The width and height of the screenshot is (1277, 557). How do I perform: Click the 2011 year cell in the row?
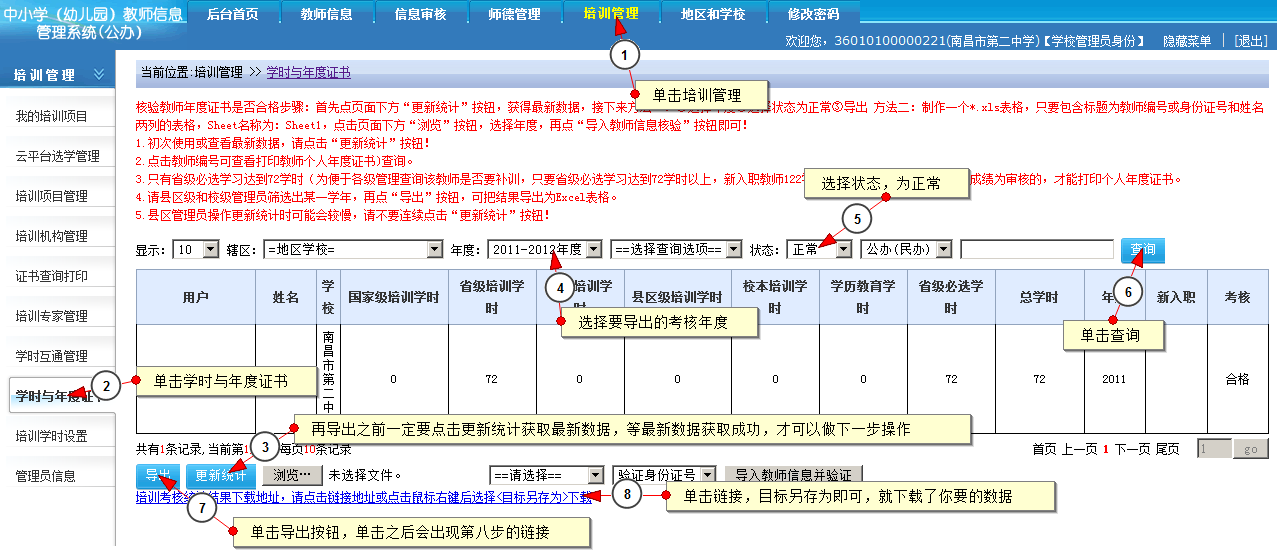(x=1114, y=379)
